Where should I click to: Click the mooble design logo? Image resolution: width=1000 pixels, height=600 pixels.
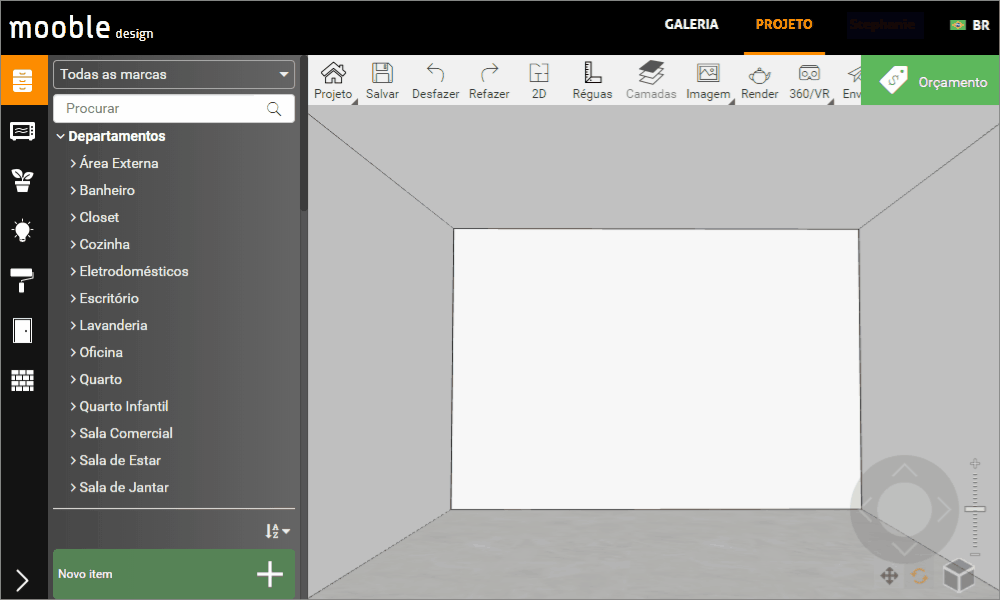point(81,28)
